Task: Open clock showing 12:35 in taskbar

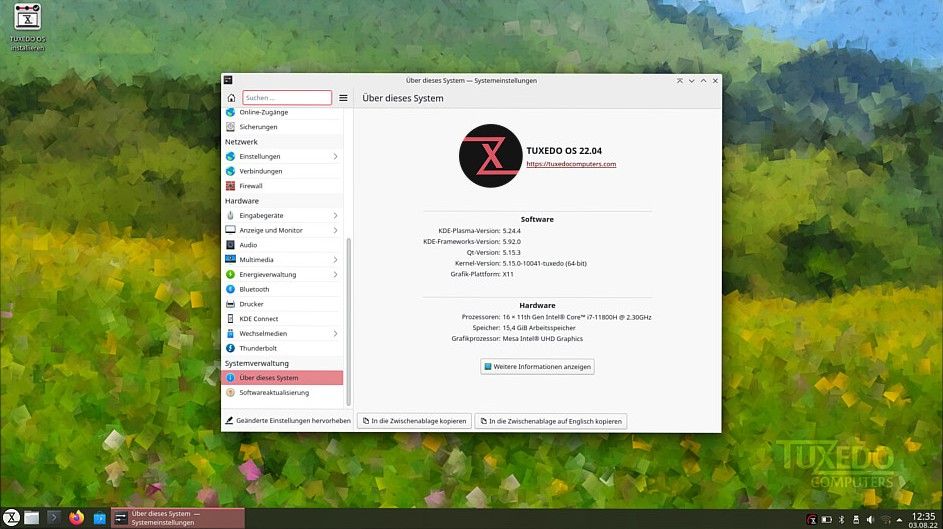Action: (923, 519)
